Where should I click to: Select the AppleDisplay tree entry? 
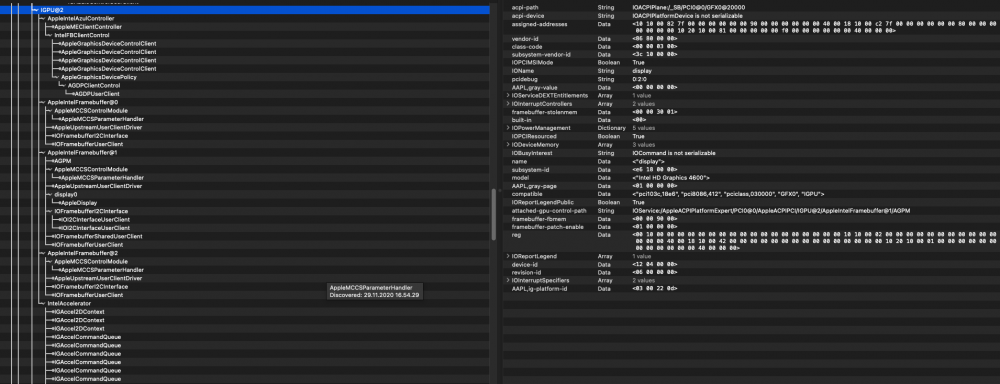[x=79, y=203]
